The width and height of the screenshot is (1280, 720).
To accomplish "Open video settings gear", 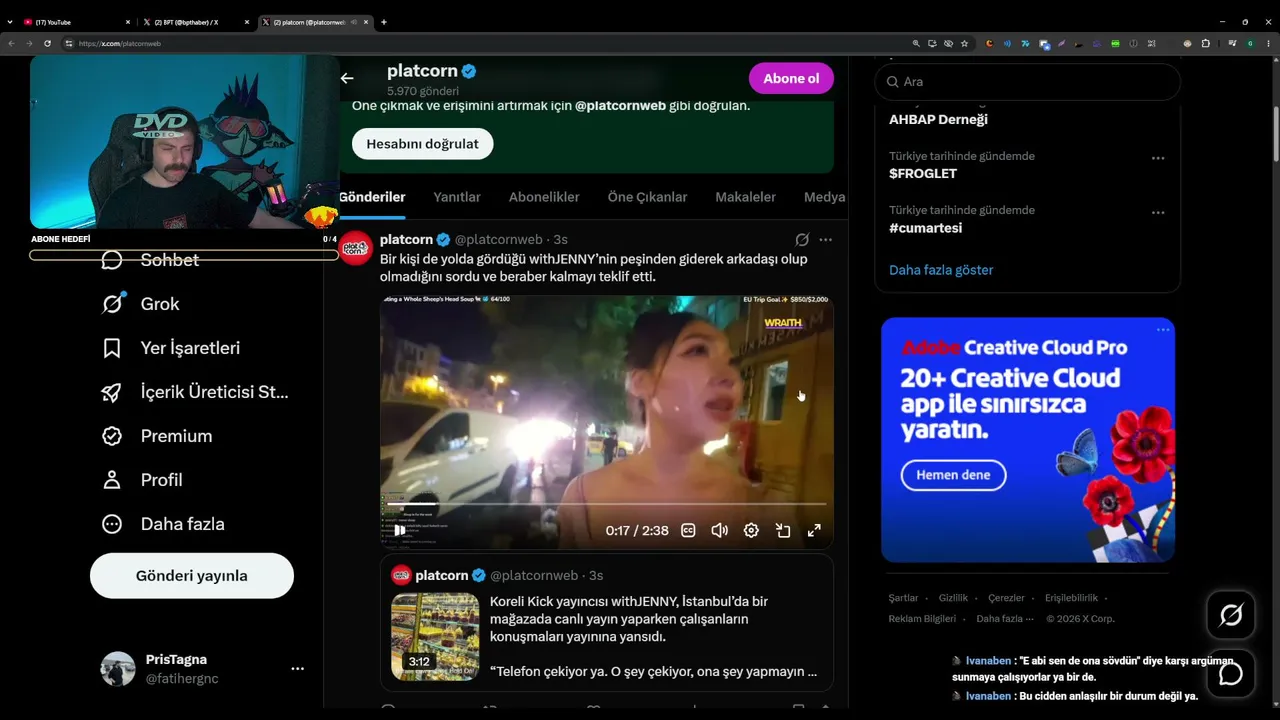I will 751,531.
